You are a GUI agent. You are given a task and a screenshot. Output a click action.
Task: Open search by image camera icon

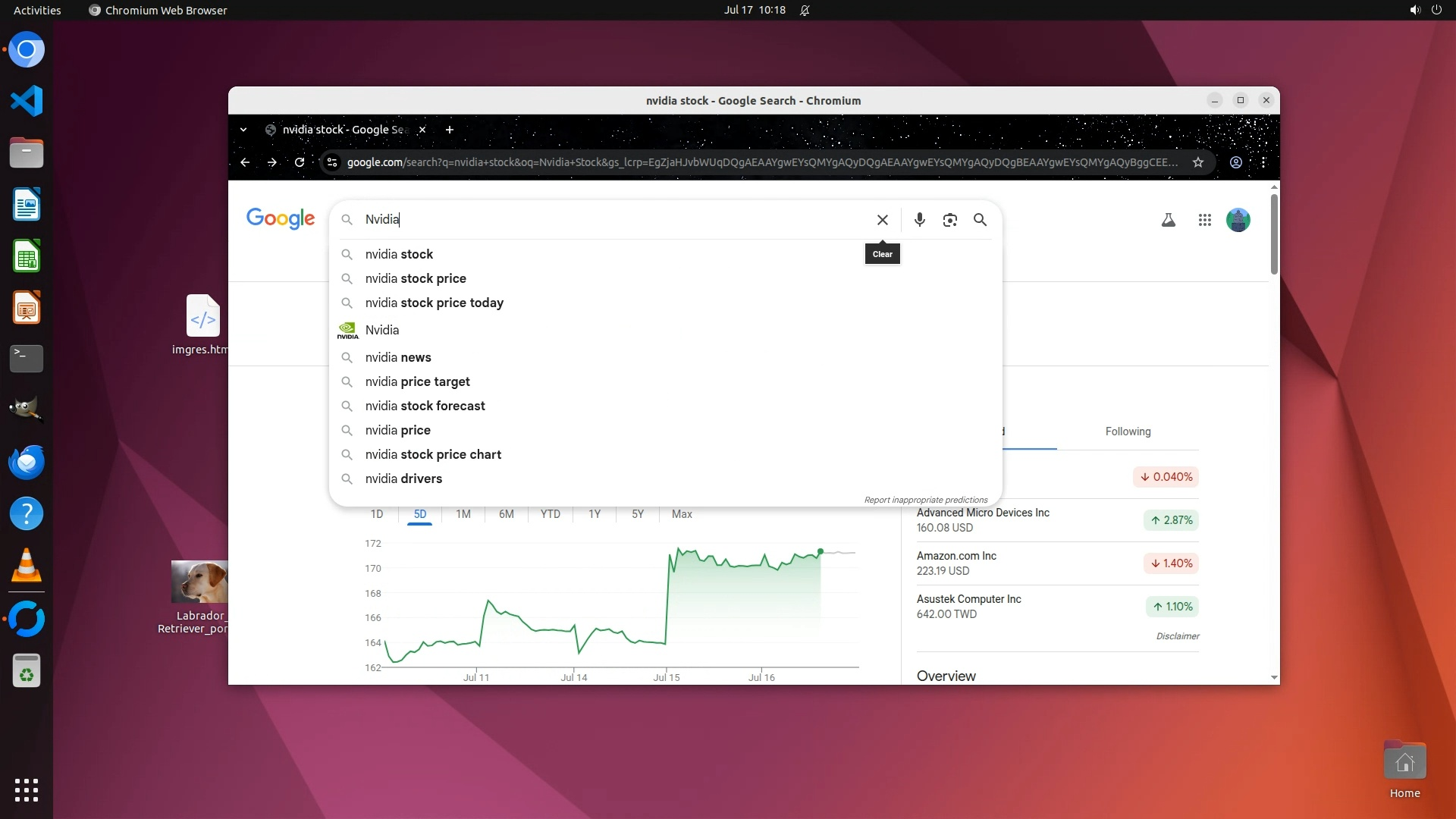coord(949,220)
